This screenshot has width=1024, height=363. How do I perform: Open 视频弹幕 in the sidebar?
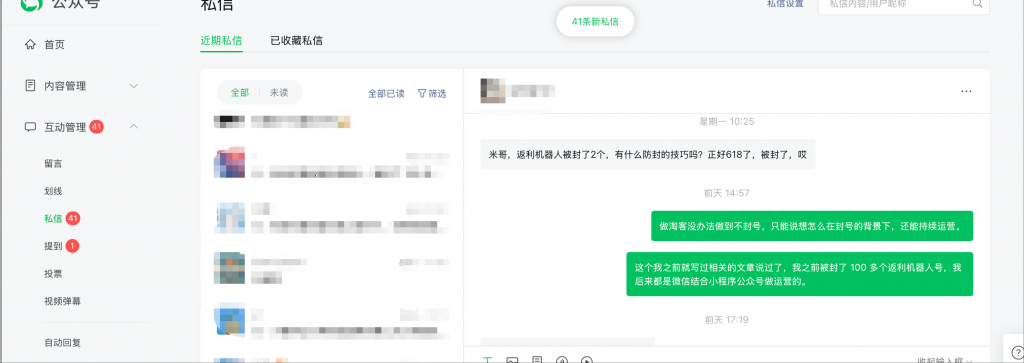click(62, 301)
